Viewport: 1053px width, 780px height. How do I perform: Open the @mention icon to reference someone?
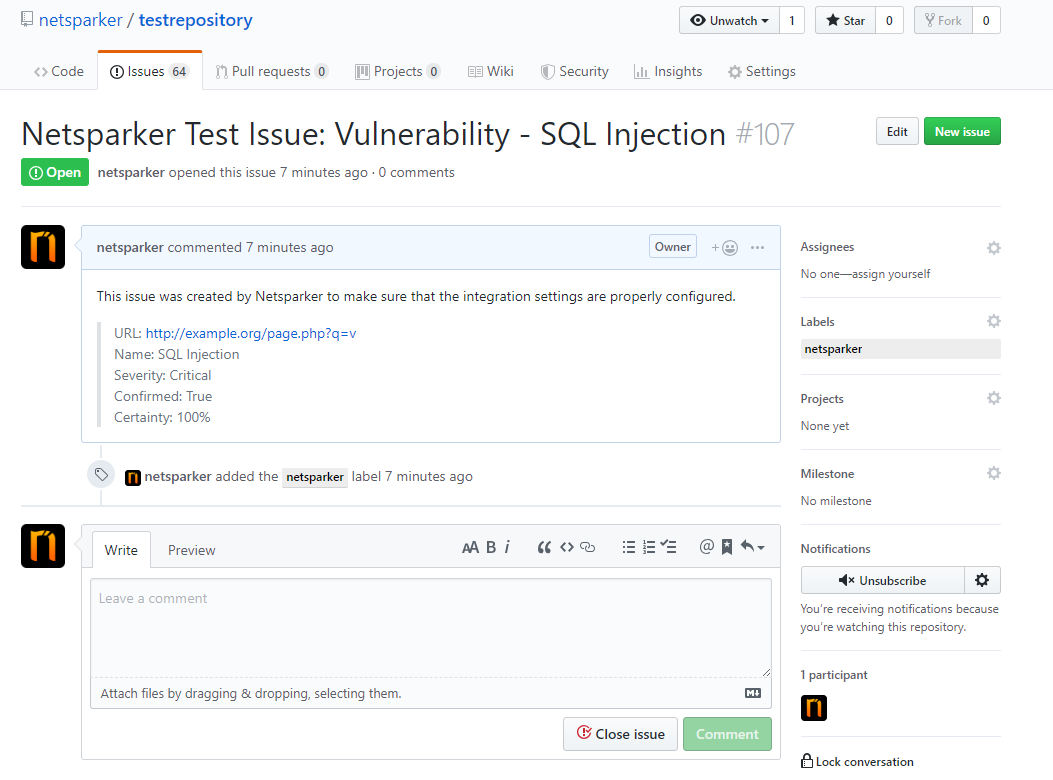coord(708,547)
